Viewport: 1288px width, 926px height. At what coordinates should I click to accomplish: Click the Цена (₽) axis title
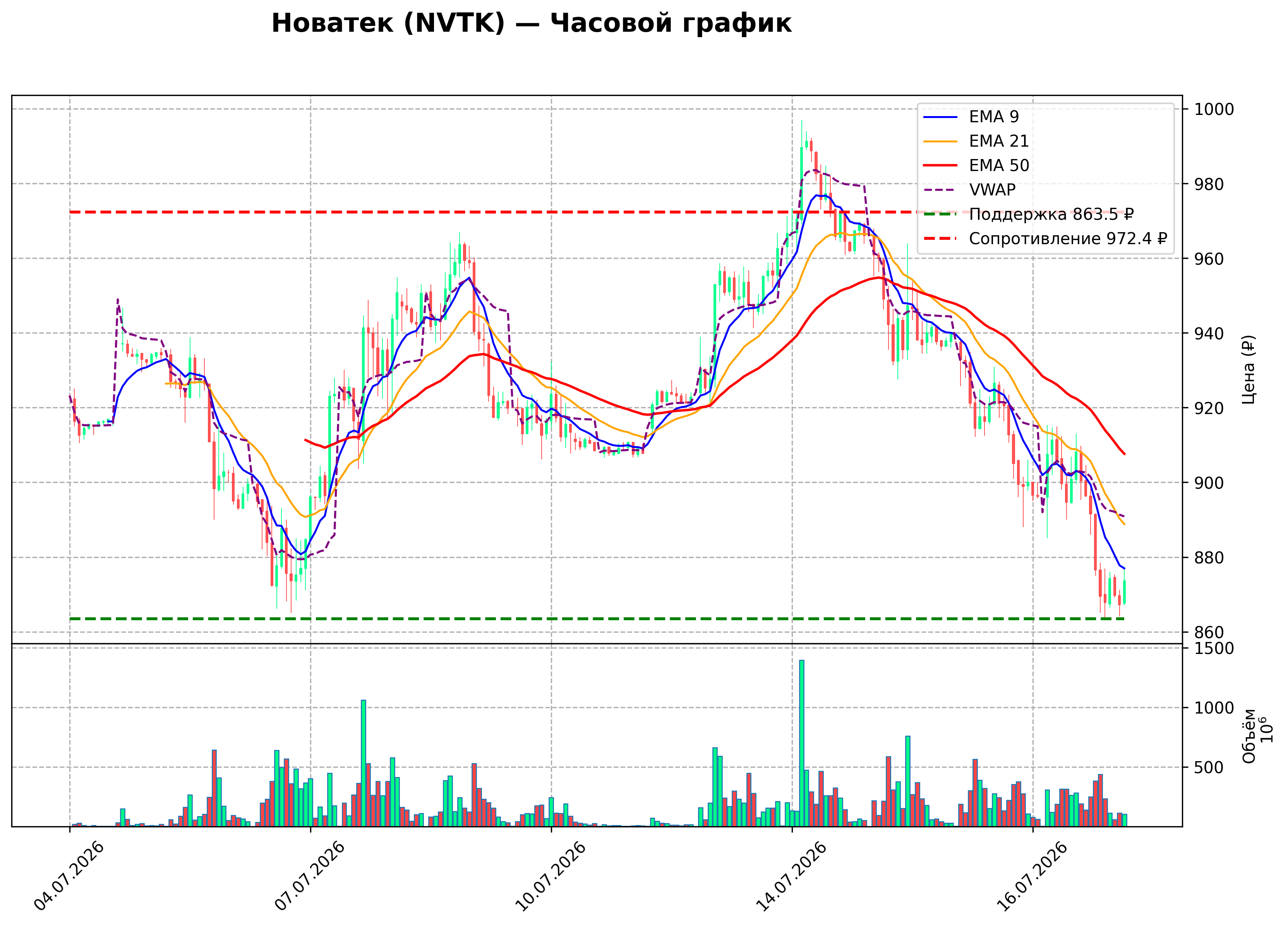click(x=1248, y=370)
